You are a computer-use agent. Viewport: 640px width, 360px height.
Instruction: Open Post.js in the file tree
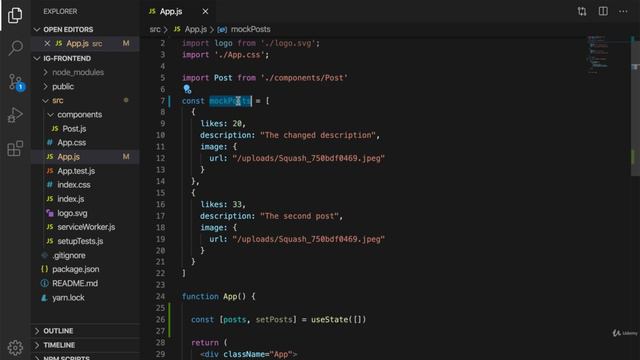pyautogui.click(x=85, y=129)
